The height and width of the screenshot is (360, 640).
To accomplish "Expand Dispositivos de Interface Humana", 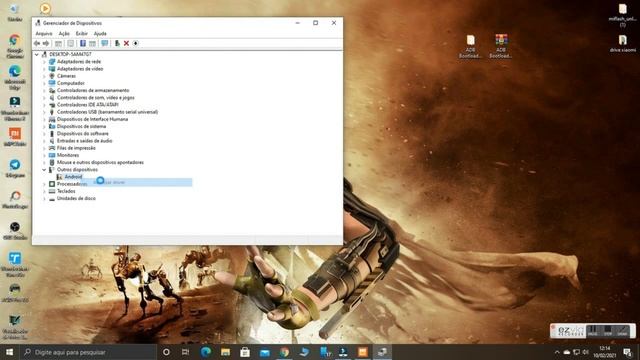I will 44,119.
